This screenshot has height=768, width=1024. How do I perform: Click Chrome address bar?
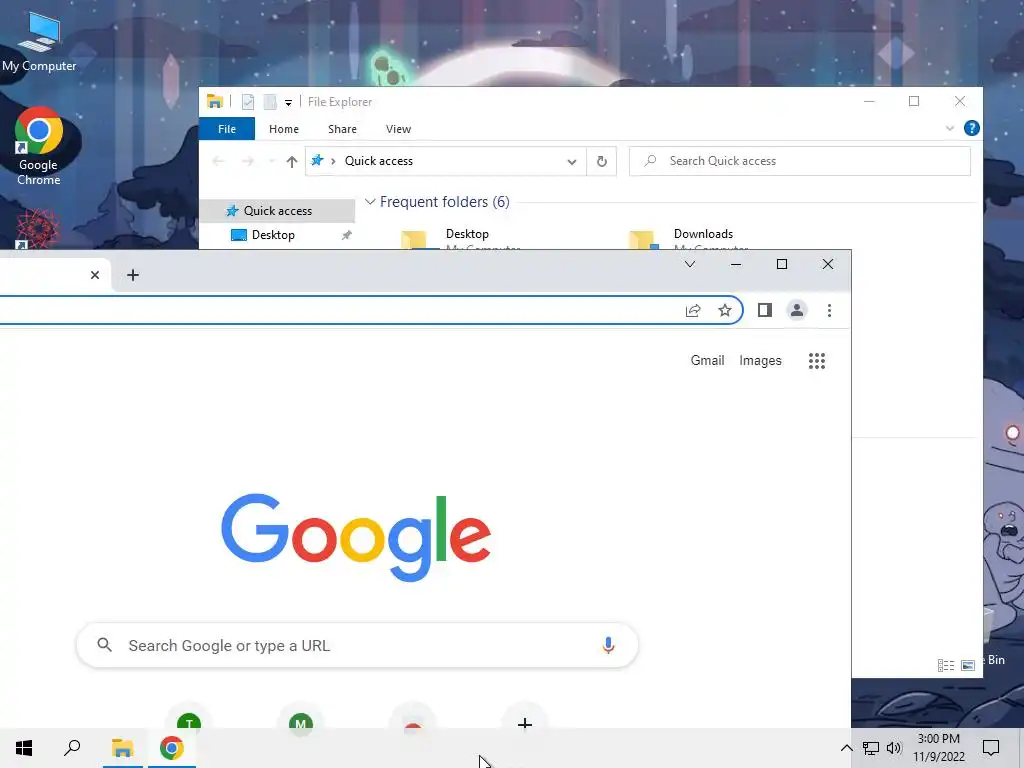340,310
